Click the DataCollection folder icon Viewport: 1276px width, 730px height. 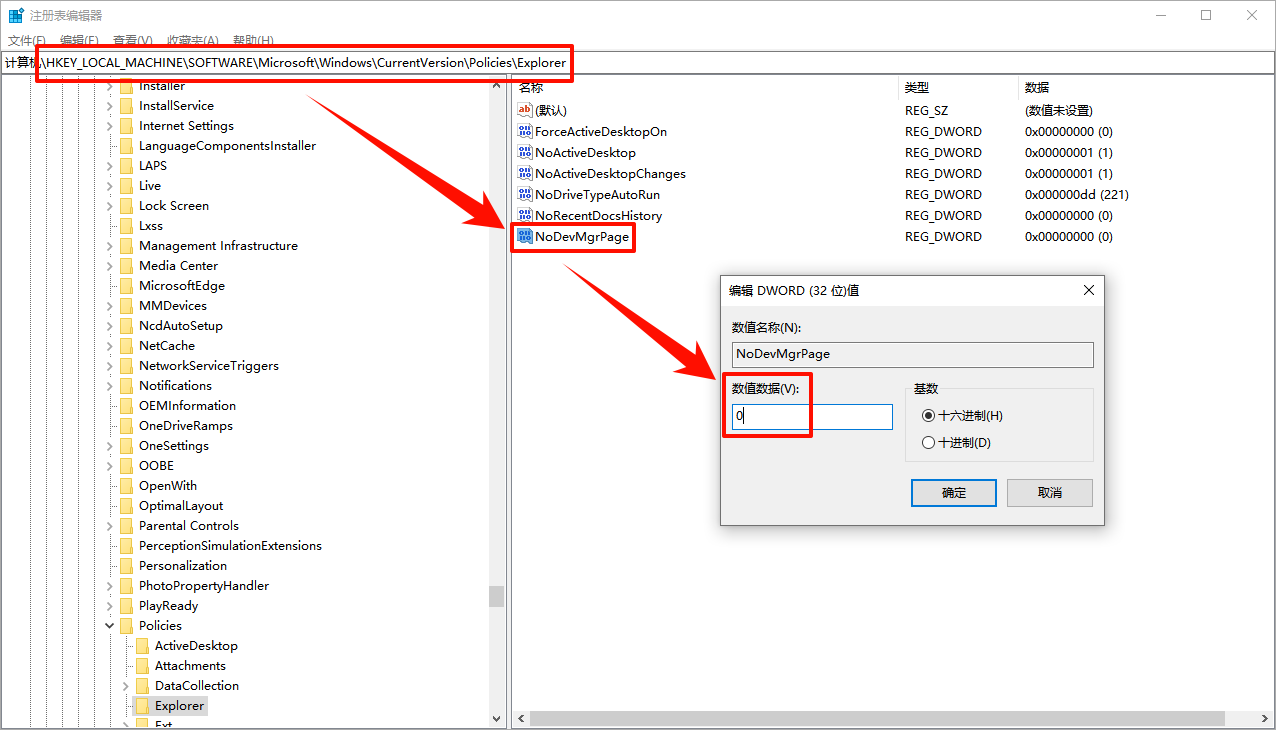[142, 685]
